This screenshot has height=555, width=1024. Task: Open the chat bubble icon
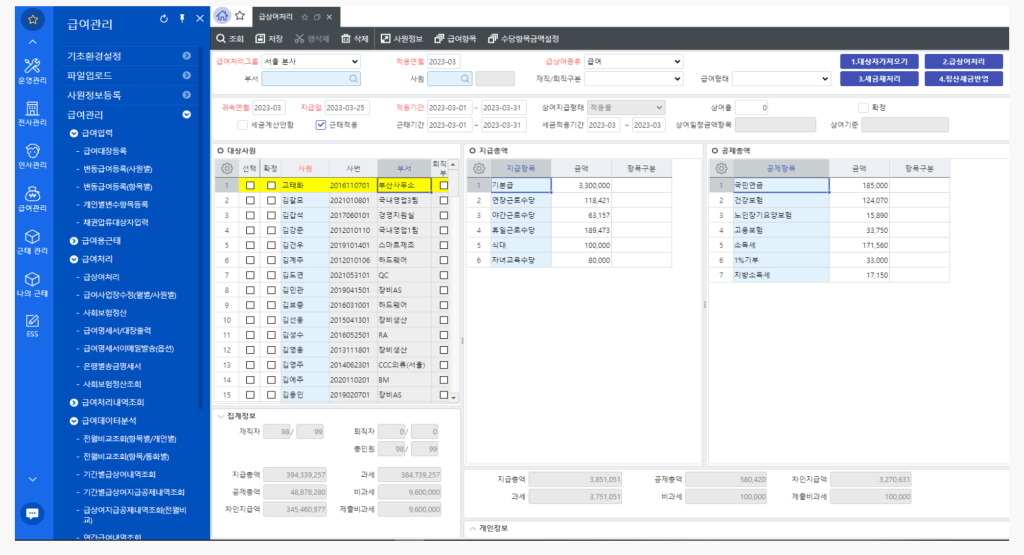[32, 513]
